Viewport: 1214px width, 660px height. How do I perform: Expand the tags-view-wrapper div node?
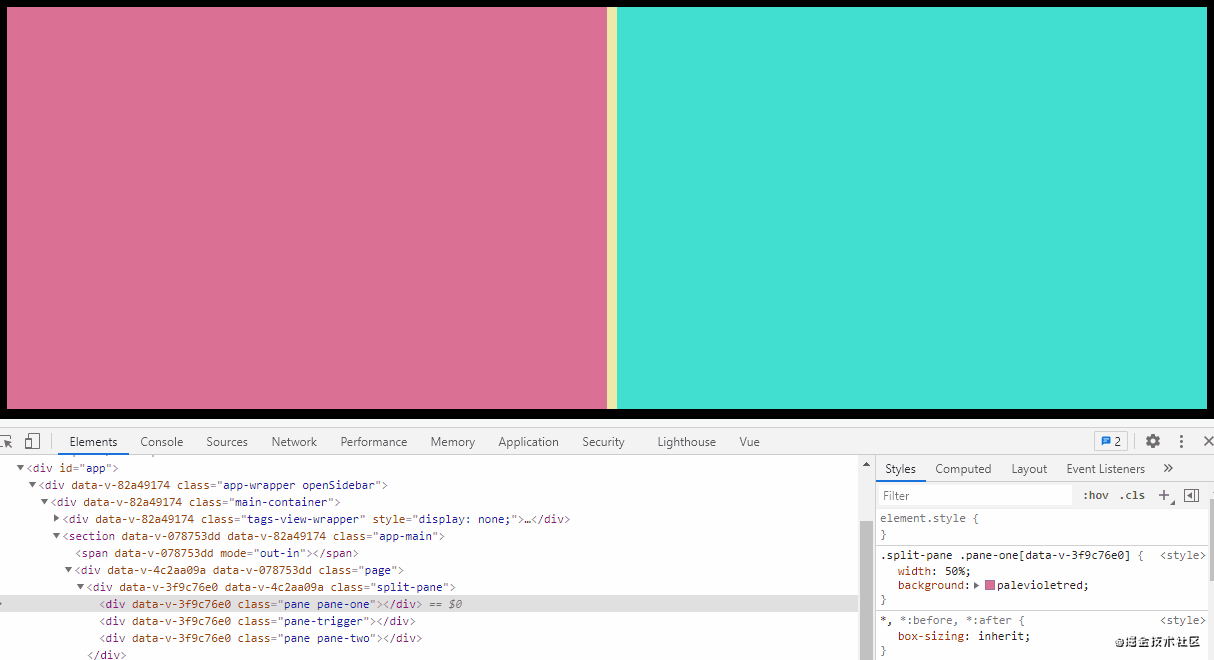tap(56, 519)
